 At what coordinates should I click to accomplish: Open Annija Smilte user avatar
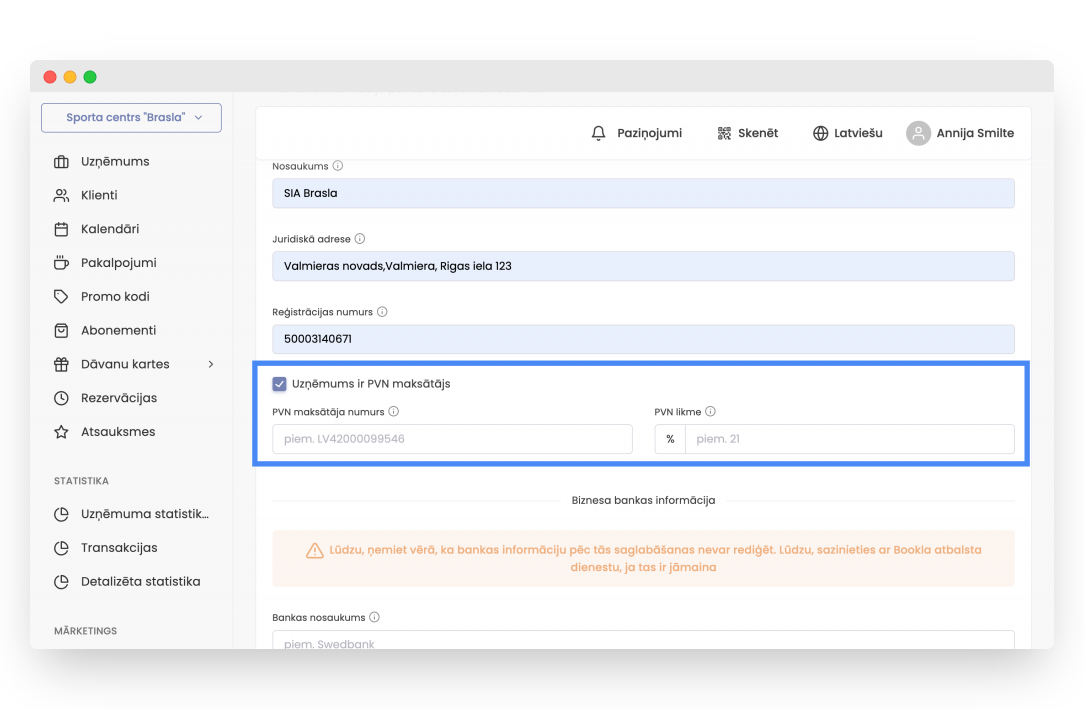pos(918,133)
